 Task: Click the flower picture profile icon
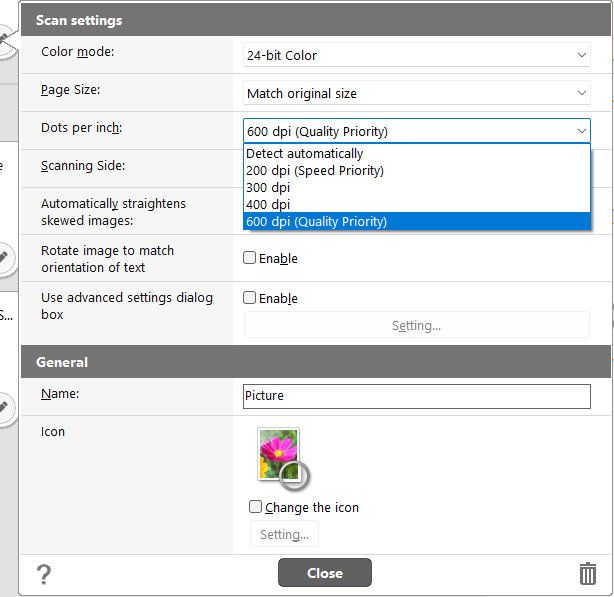pos(280,456)
